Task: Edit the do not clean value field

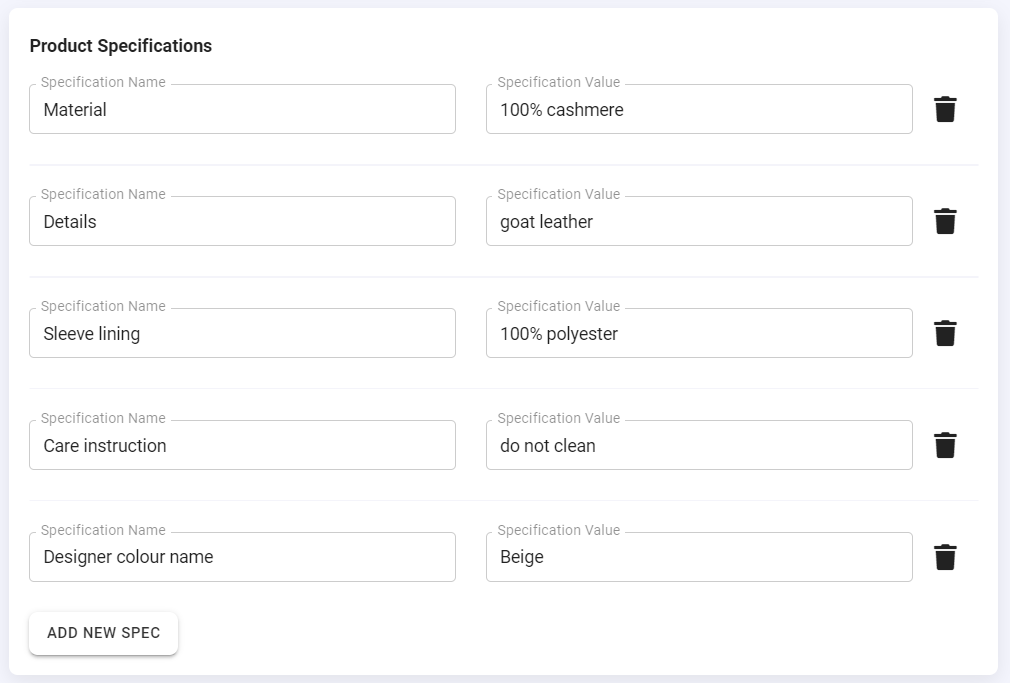Action: pos(697,445)
